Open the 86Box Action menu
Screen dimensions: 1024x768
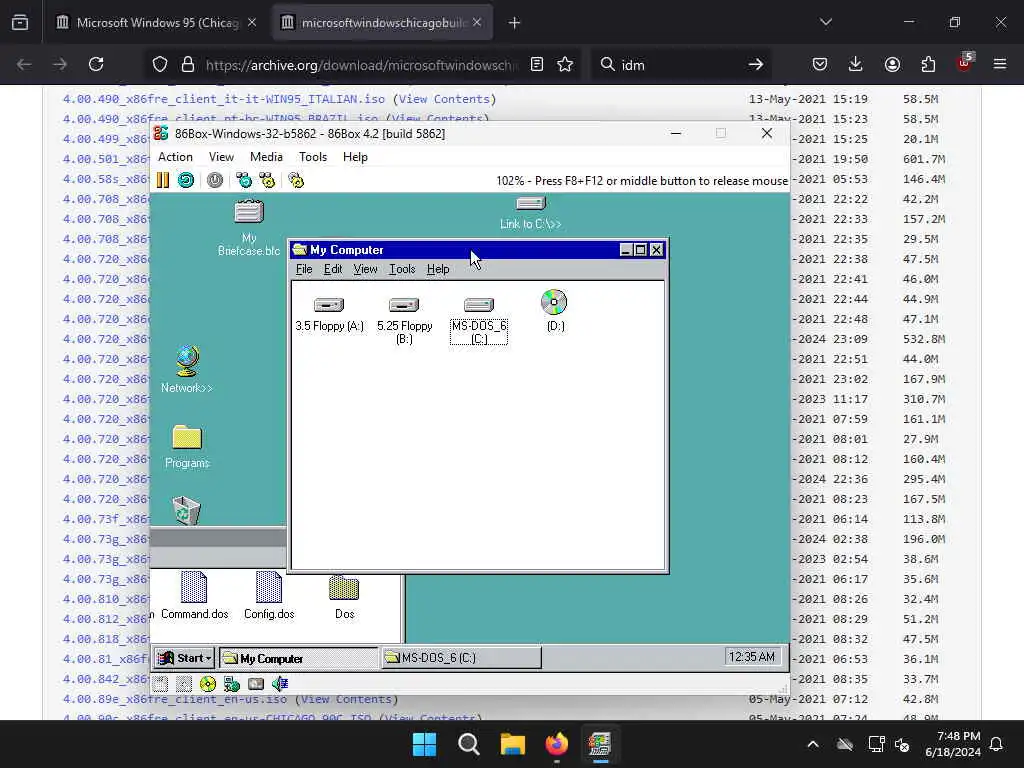[175, 157]
